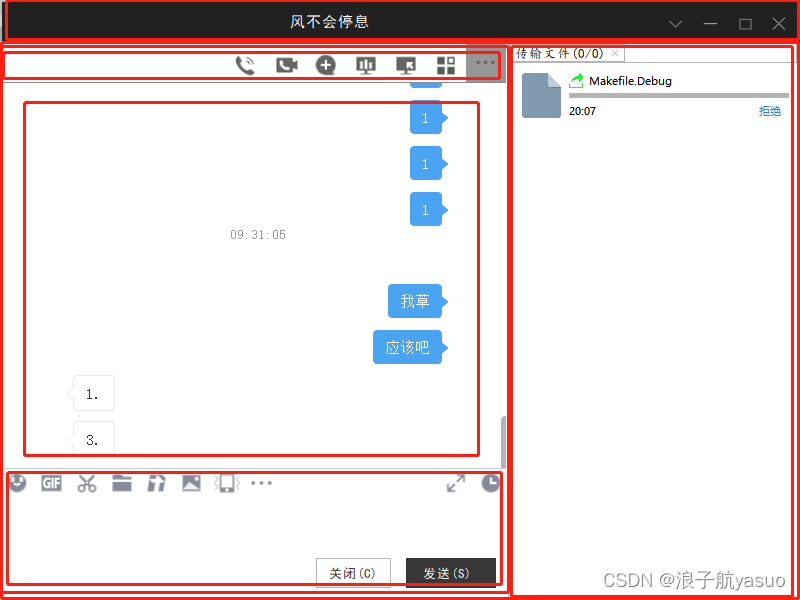Open the four-squares apps icon

[x=446, y=65]
